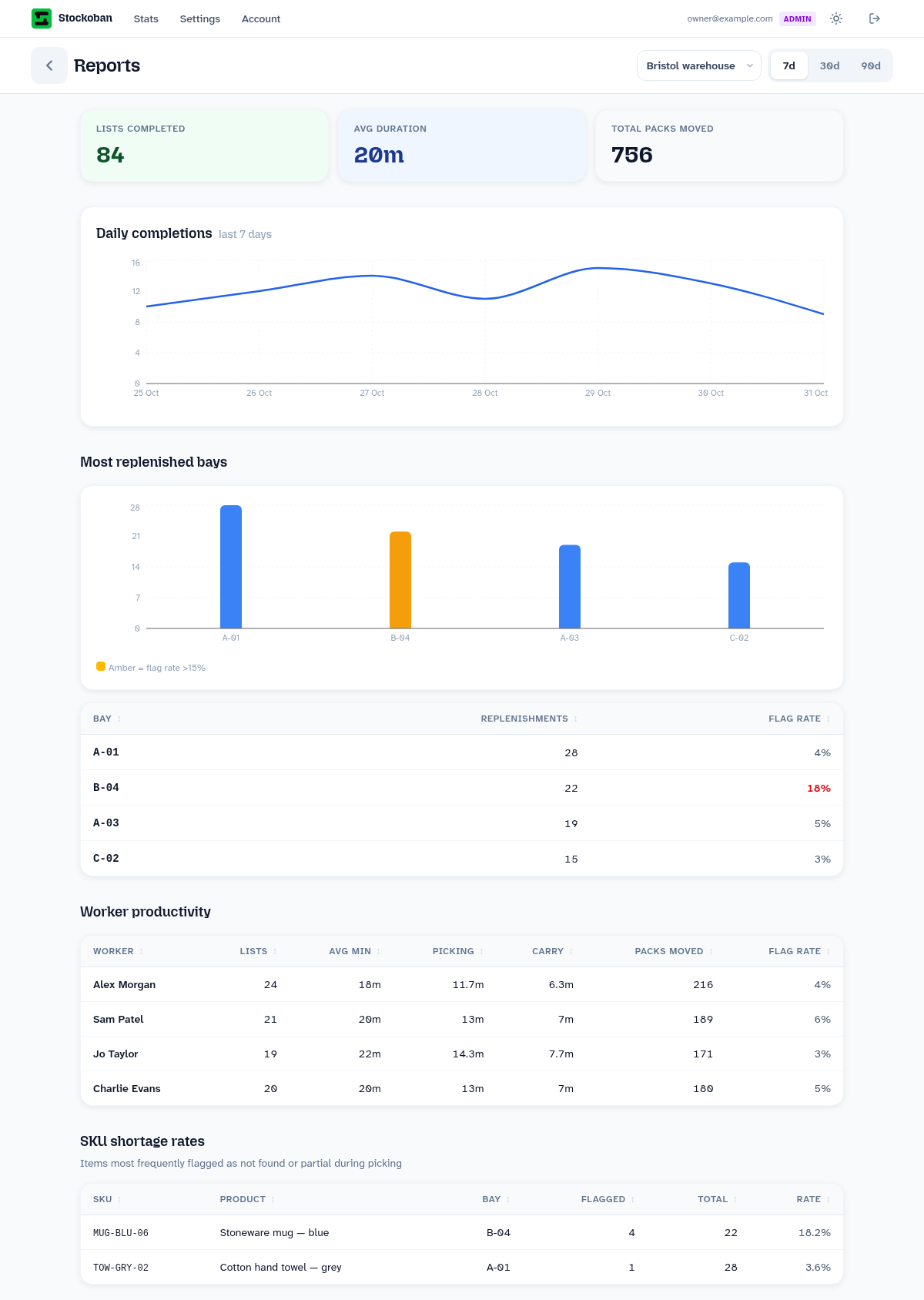Image resolution: width=924 pixels, height=1300 pixels.
Task: Switch to the 30d time range
Action: point(829,65)
